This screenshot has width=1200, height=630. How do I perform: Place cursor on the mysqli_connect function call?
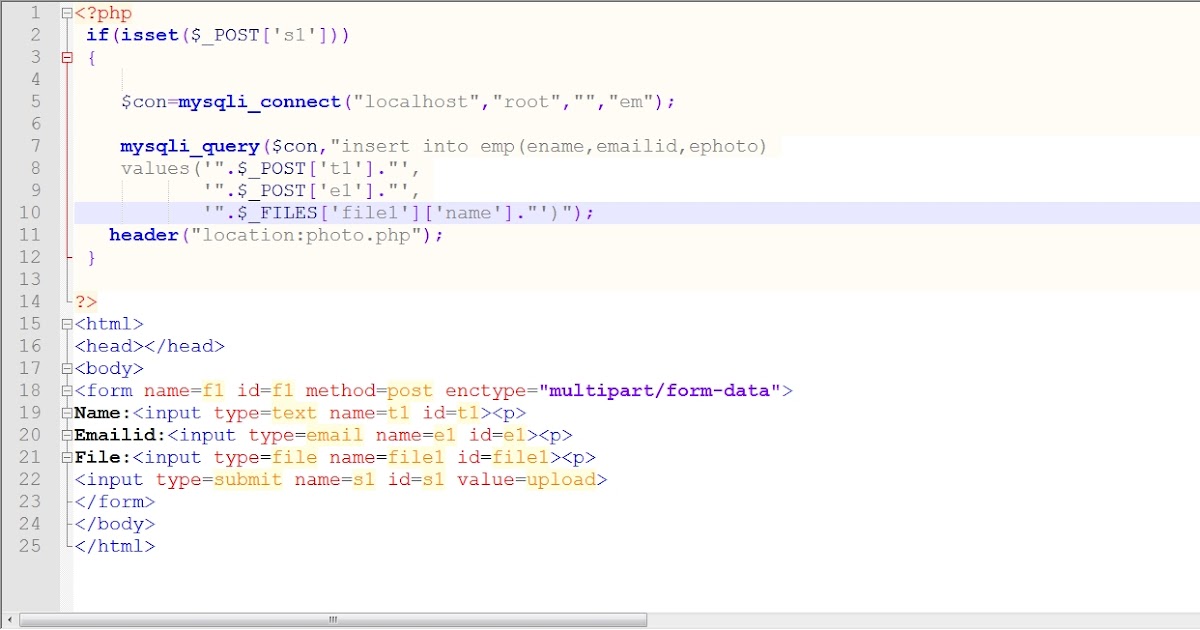coord(258,101)
